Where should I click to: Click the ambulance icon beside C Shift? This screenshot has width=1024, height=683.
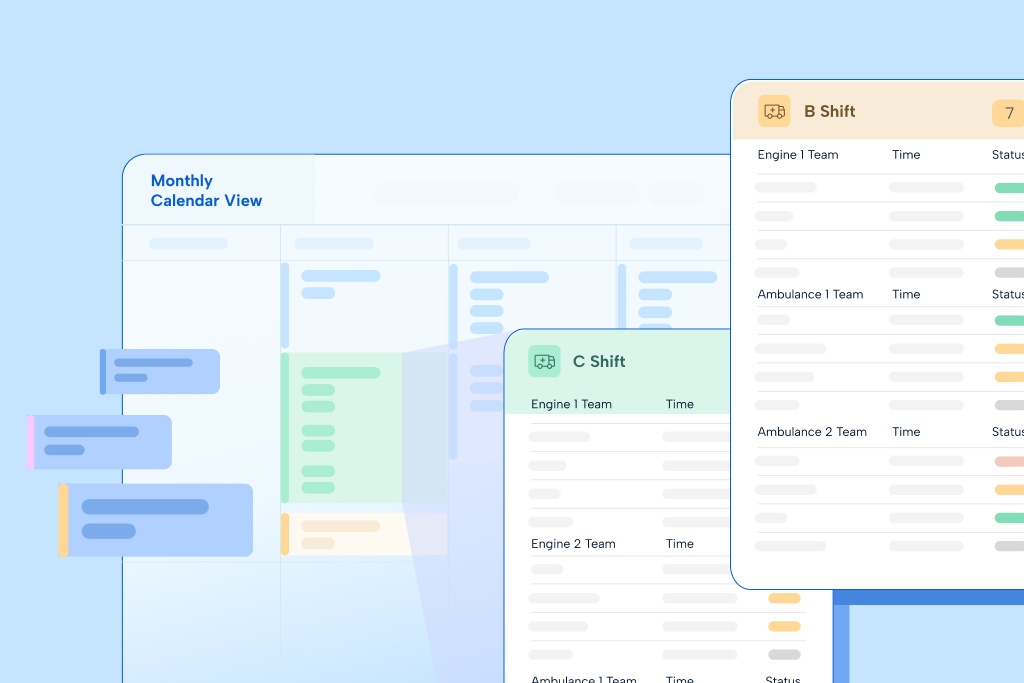[x=544, y=361]
